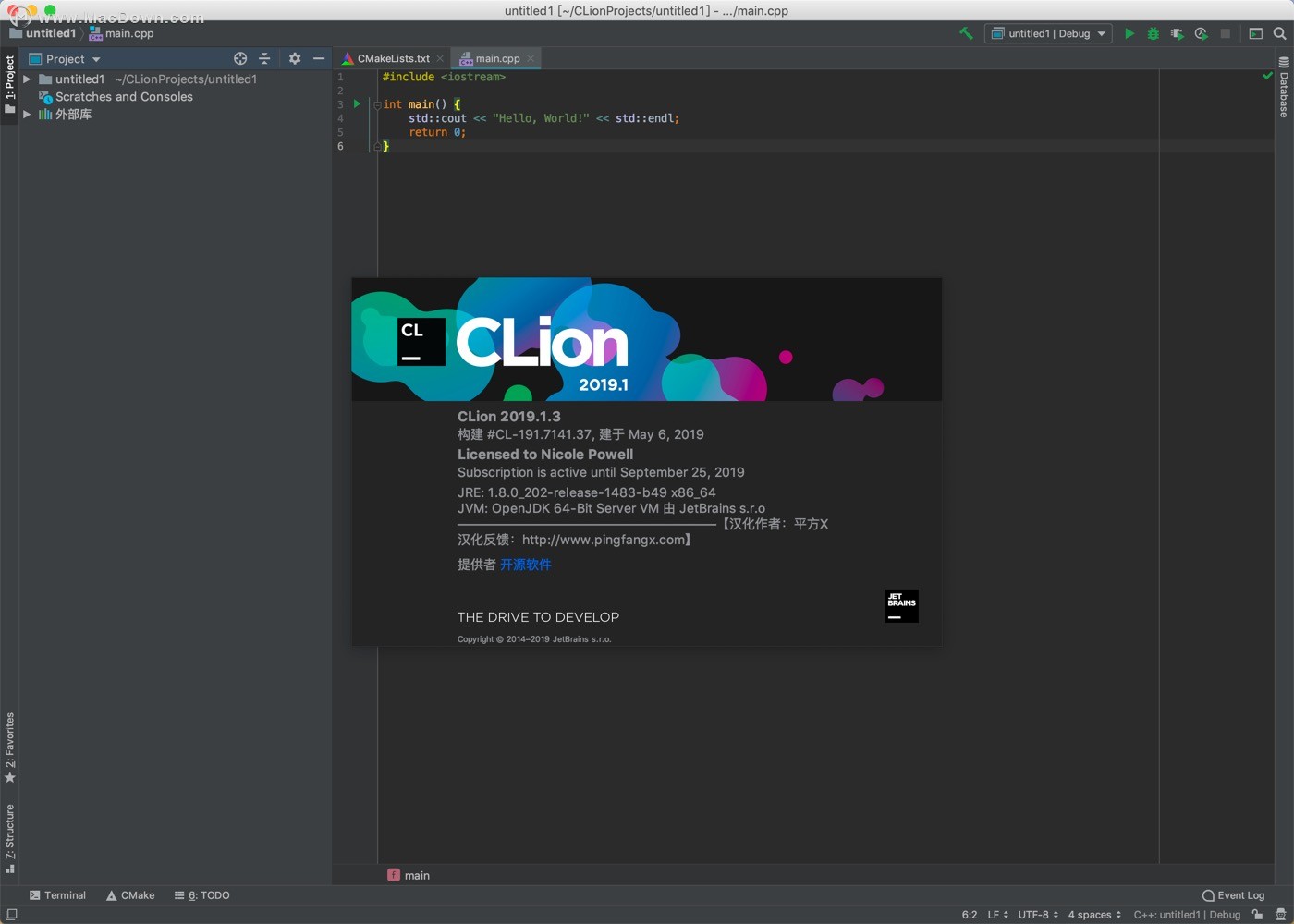Click the CL logo in the splash banner
This screenshot has height=924, width=1294.
pyautogui.click(x=421, y=342)
